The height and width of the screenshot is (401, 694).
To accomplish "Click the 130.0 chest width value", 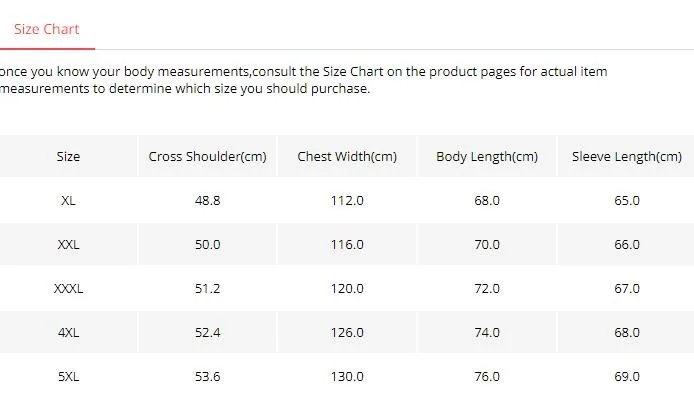I will point(347,377).
